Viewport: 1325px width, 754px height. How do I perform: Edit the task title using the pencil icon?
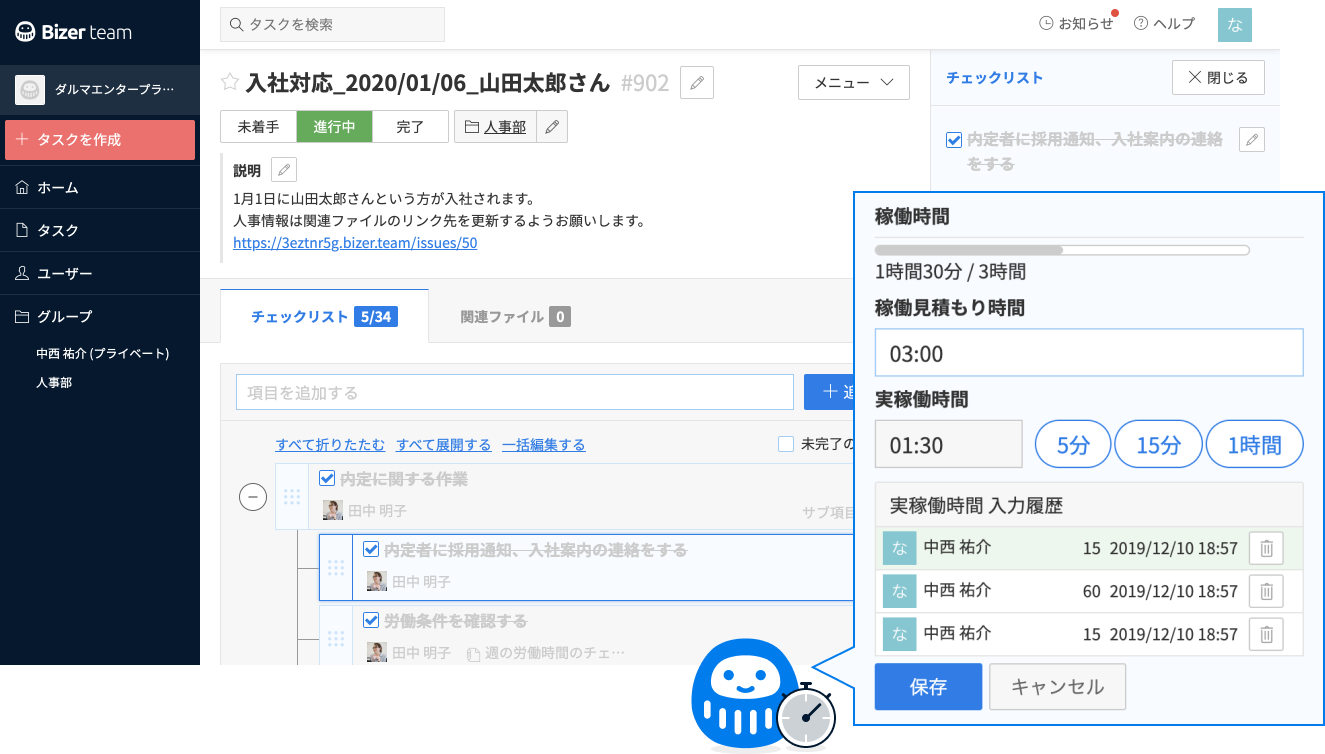pyautogui.click(x=696, y=82)
